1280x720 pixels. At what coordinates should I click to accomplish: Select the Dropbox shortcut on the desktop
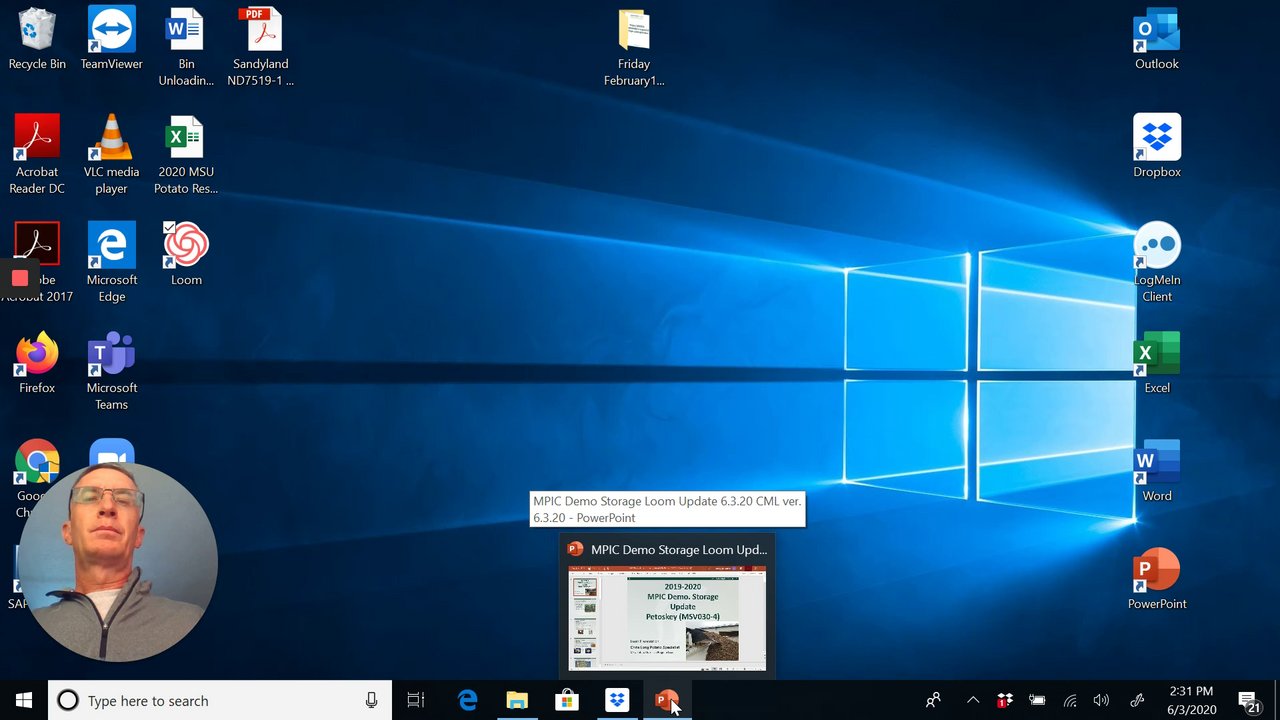click(1157, 147)
